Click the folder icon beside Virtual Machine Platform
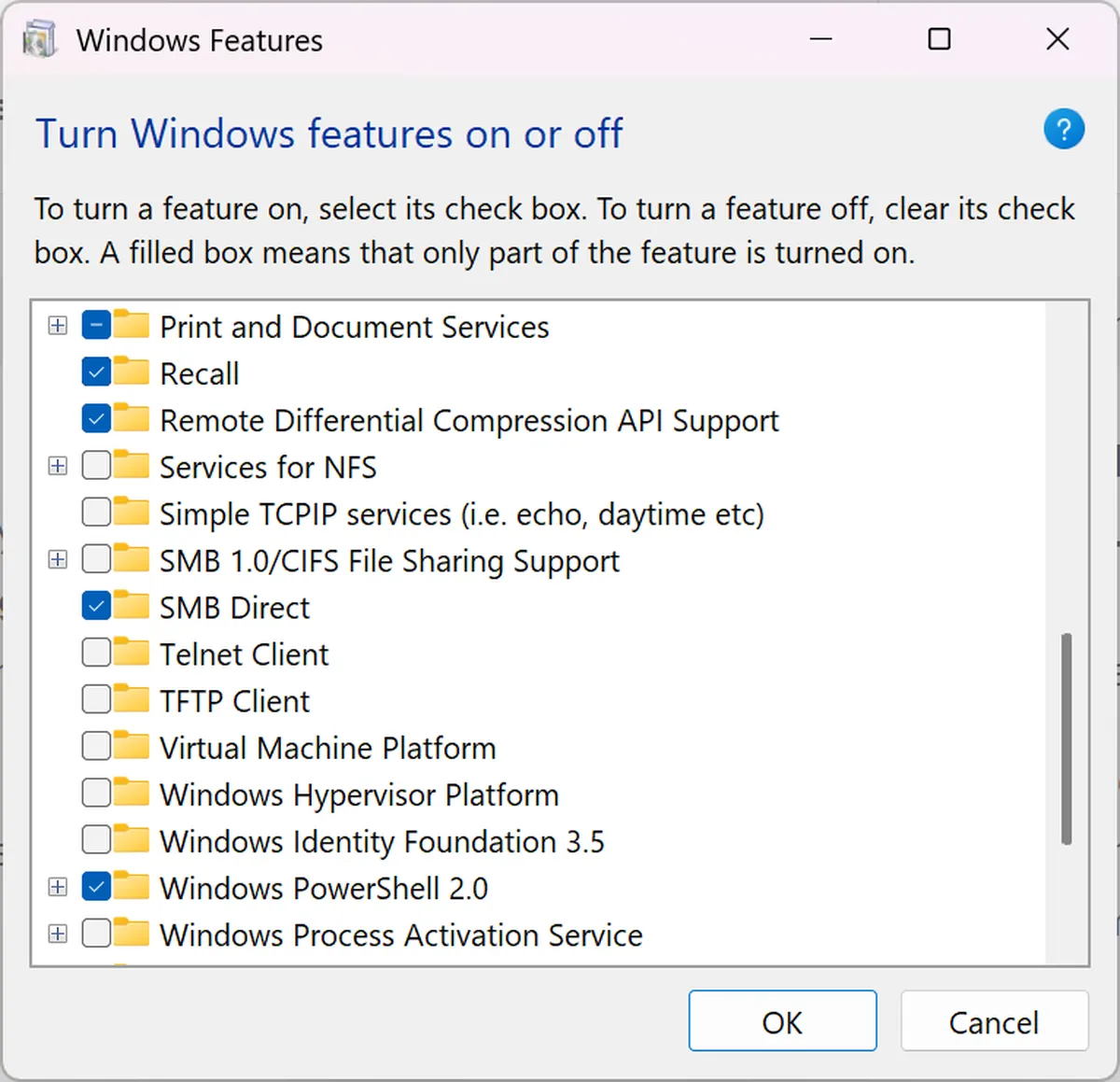Screen dimensions: 1120x1082 click(131, 745)
